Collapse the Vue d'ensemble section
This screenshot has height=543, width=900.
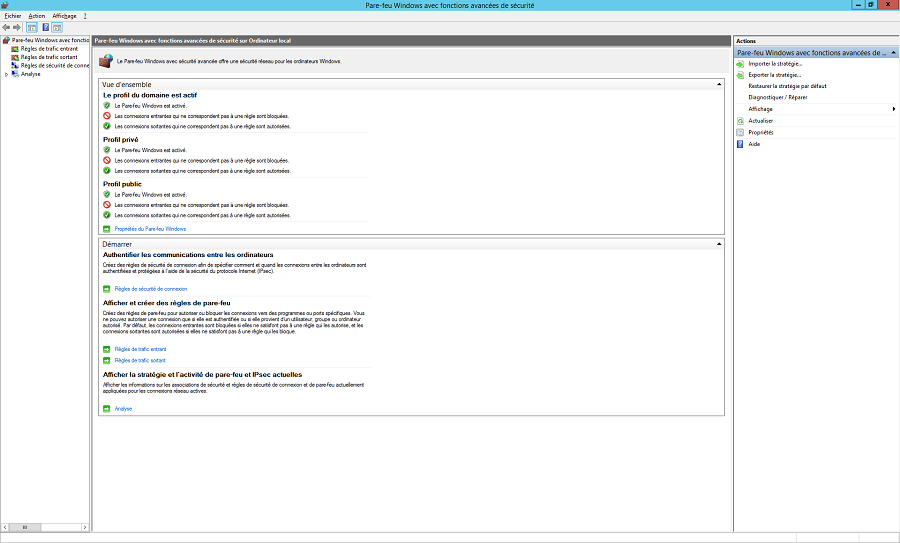[x=719, y=84]
